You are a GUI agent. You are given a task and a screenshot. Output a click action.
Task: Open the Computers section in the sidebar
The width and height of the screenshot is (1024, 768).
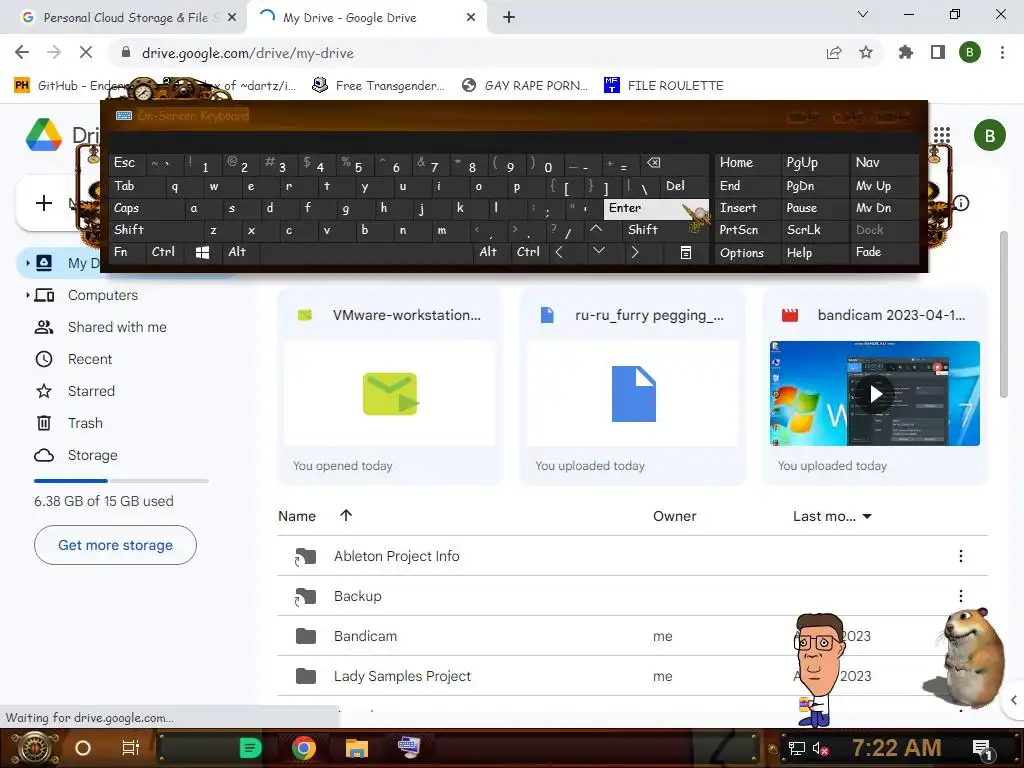103,295
